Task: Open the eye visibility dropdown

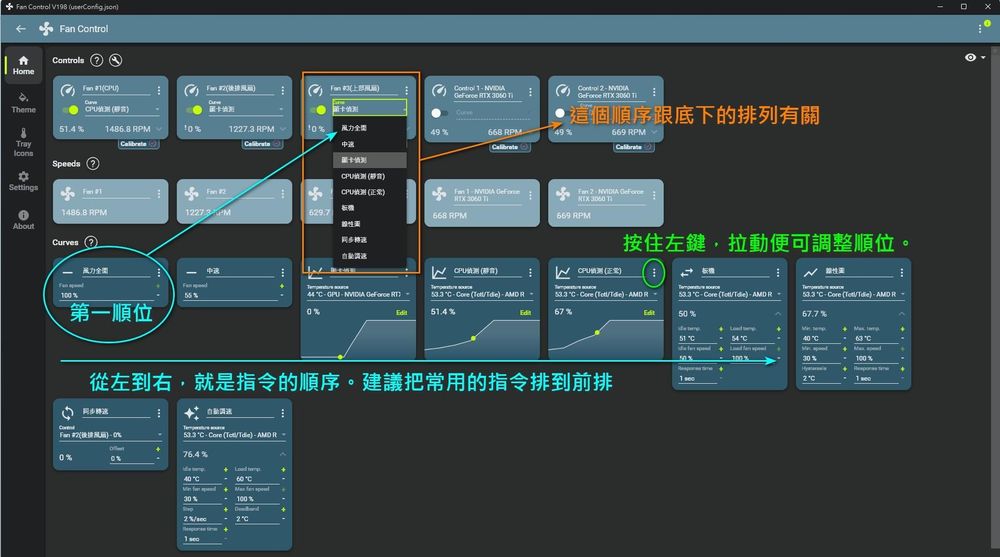Action: 974,57
